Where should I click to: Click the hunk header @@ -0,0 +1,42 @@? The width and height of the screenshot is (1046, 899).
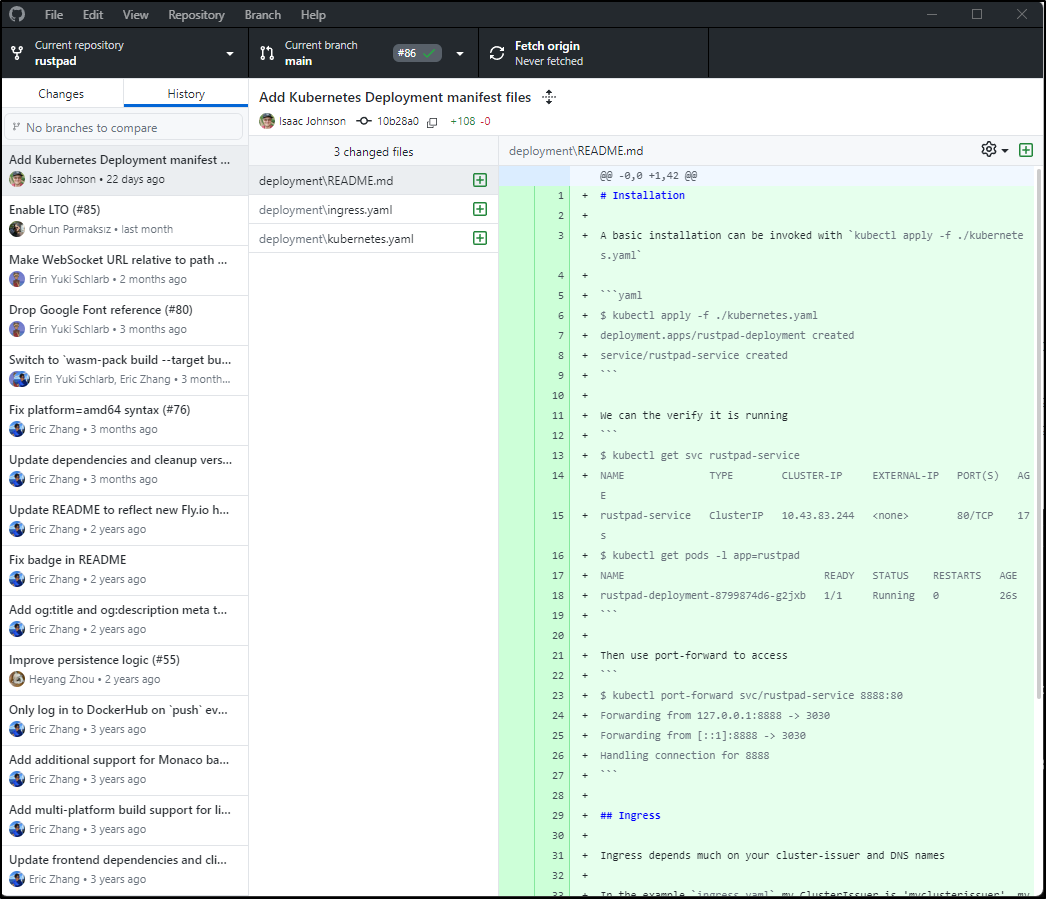pos(648,175)
